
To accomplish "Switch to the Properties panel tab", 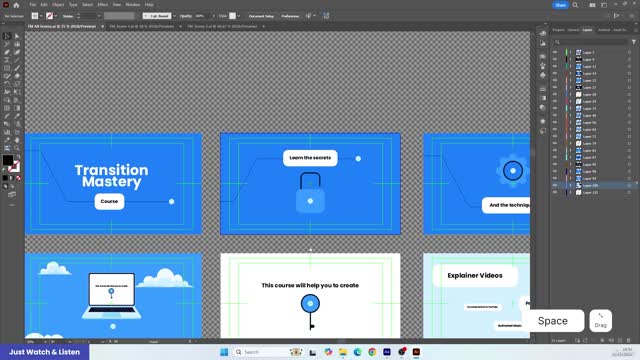I will click(x=558, y=30).
